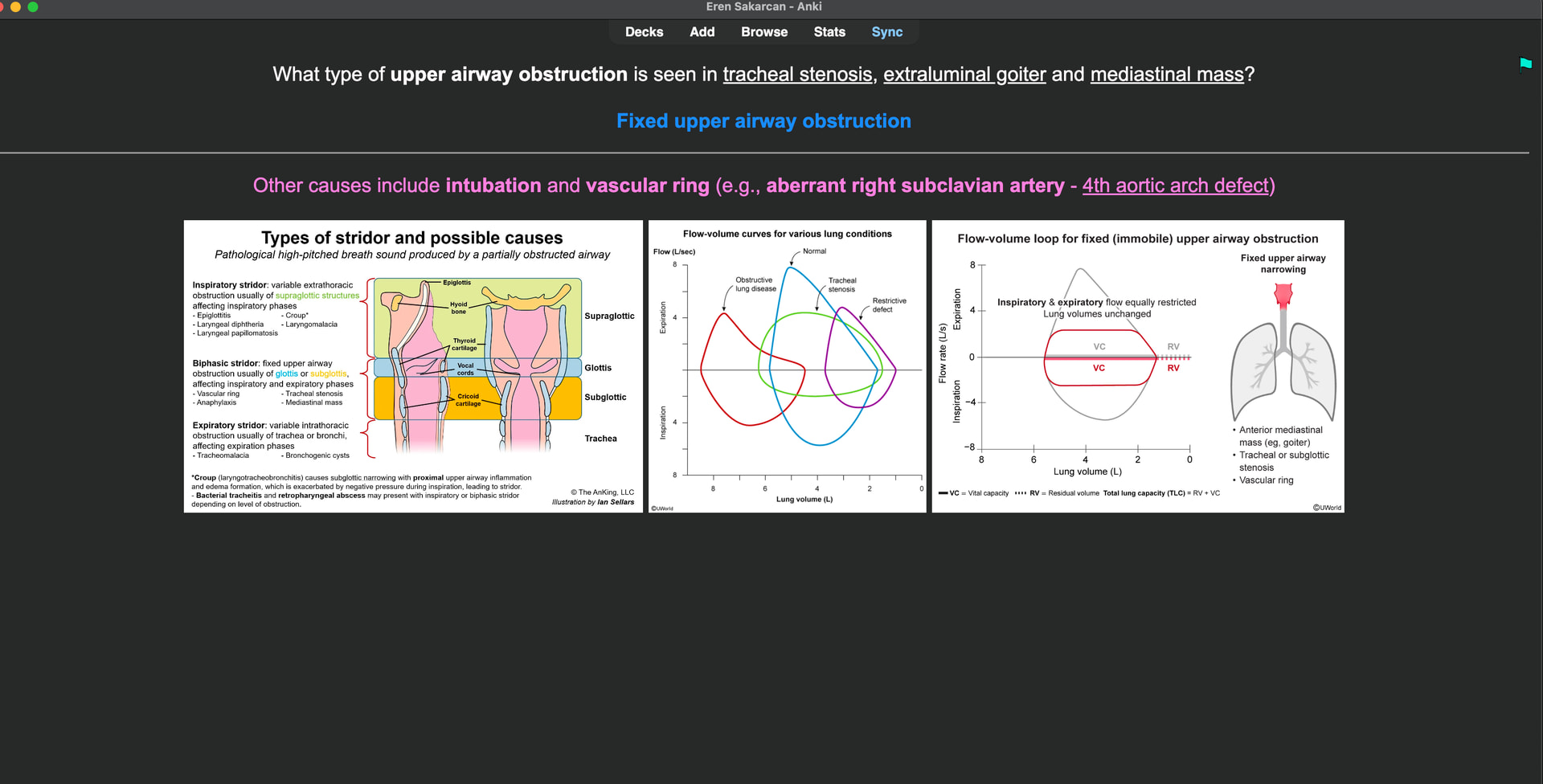
Task: Click the underlined "mediastinal mass" text
Action: pyautogui.click(x=1167, y=75)
